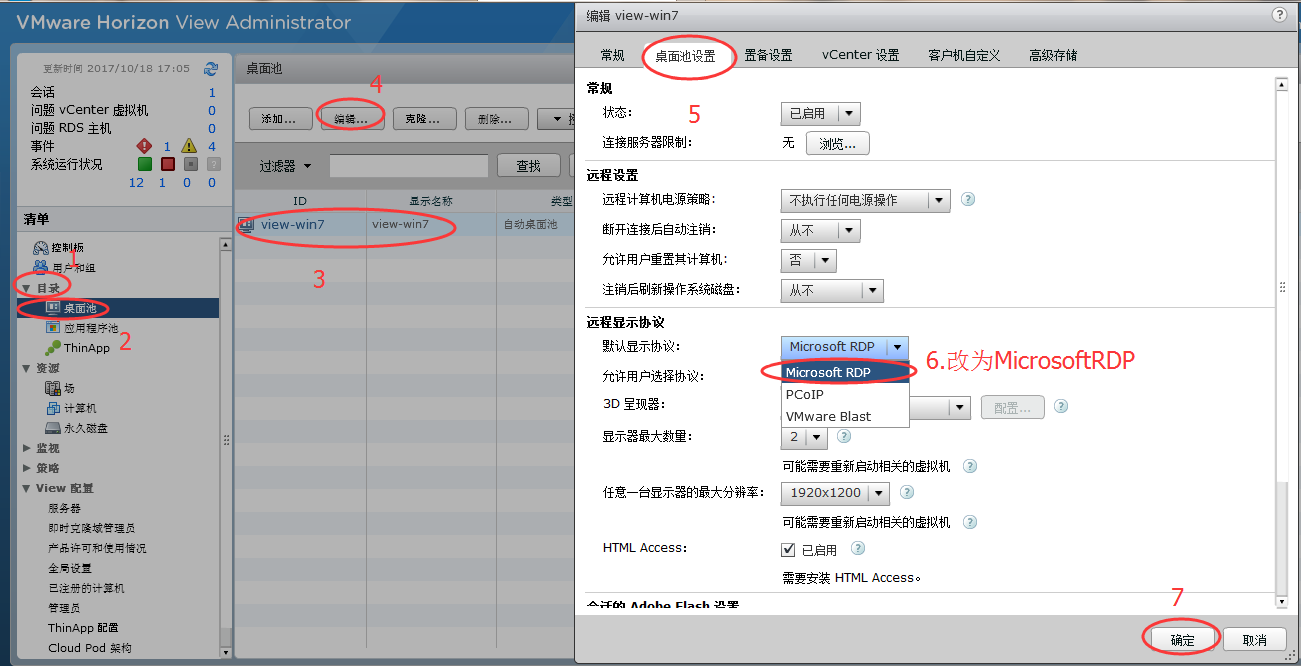This screenshot has width=1301, height=666.
Task: Open the max monitors count dropdown
Action: 804,437
